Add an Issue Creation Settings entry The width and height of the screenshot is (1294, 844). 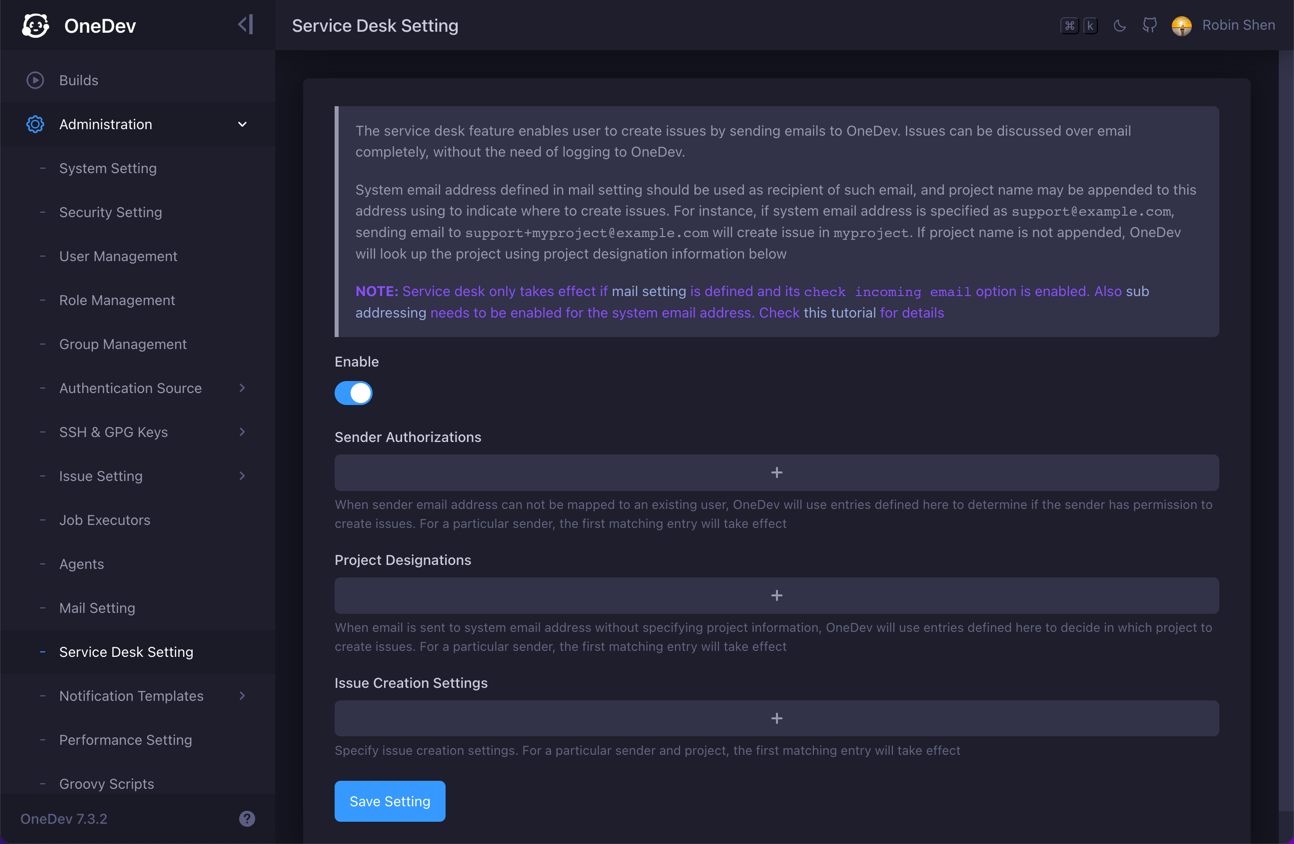tap(776, 719)
